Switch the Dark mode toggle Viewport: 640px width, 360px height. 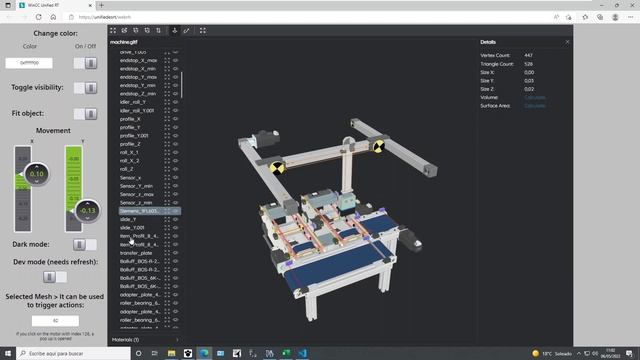tap(85, 244)
